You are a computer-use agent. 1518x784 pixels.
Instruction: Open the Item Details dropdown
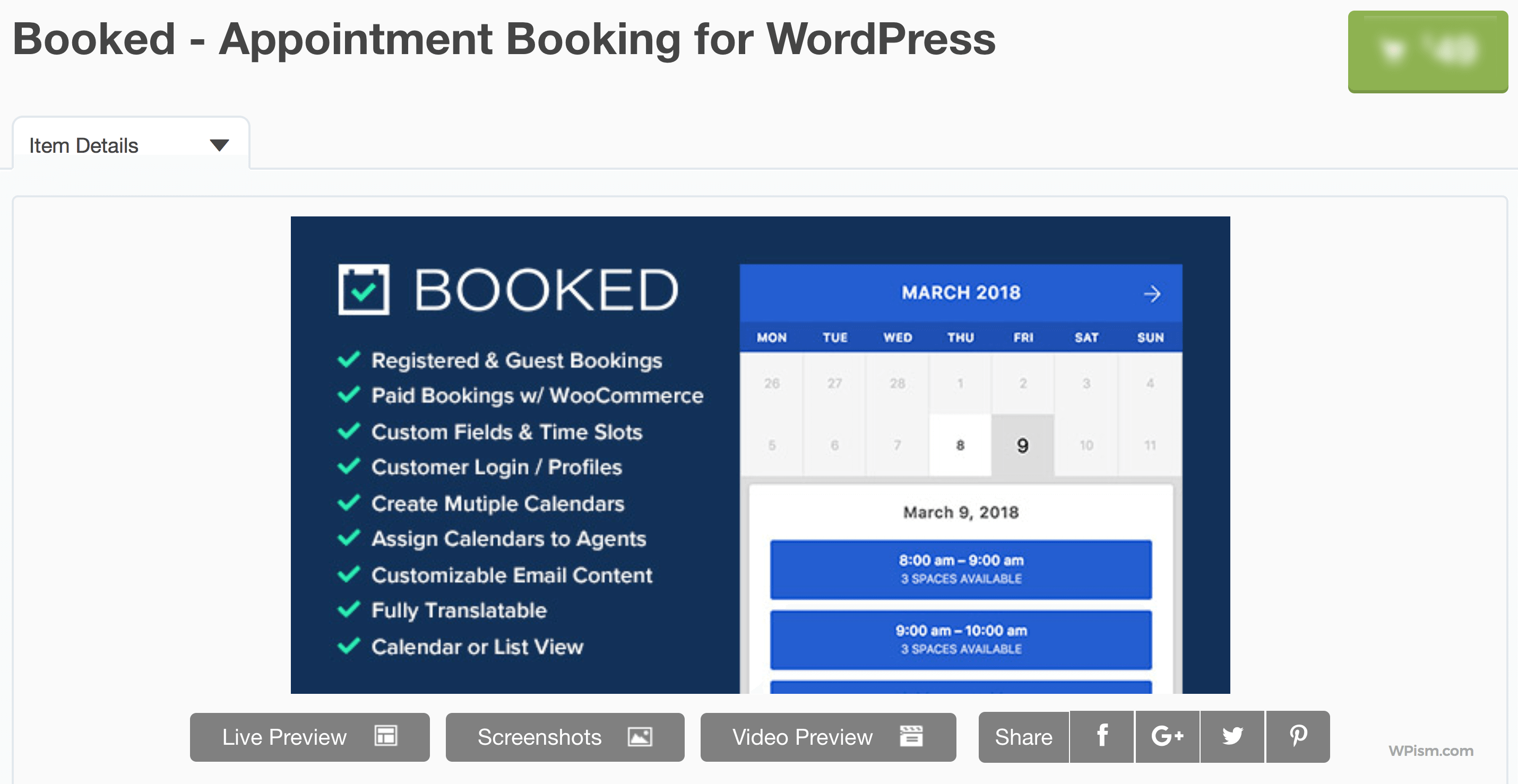click(130, 145)
